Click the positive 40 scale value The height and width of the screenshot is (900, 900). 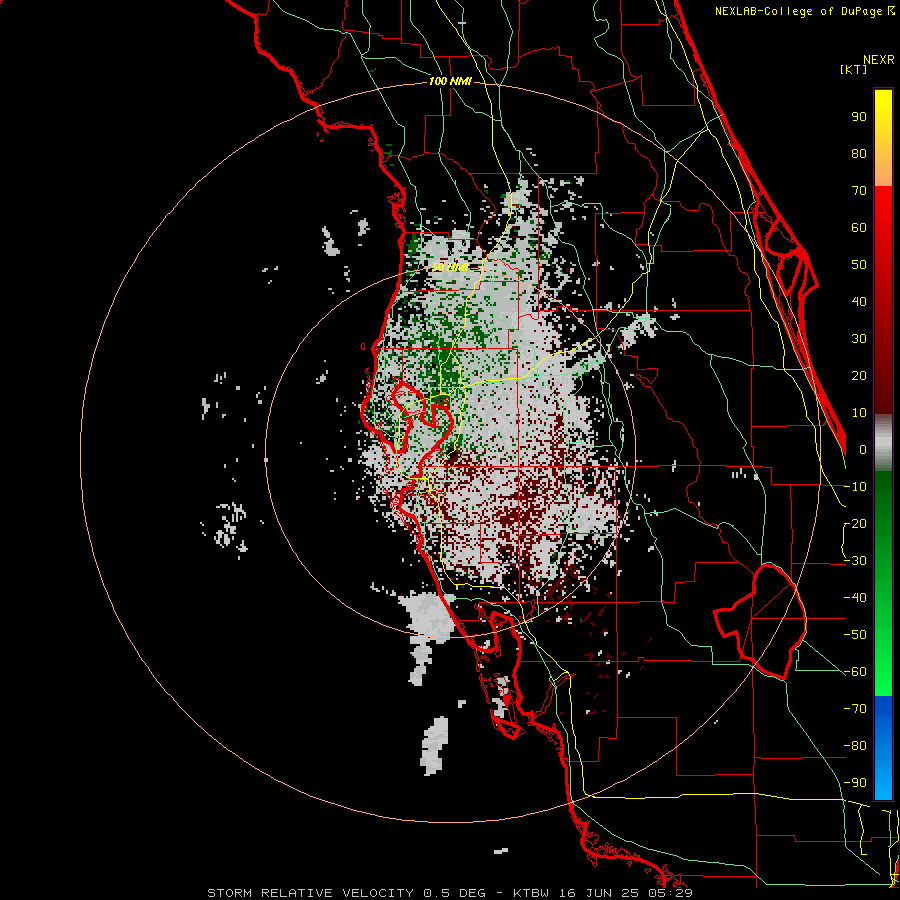tap(859, 302)
